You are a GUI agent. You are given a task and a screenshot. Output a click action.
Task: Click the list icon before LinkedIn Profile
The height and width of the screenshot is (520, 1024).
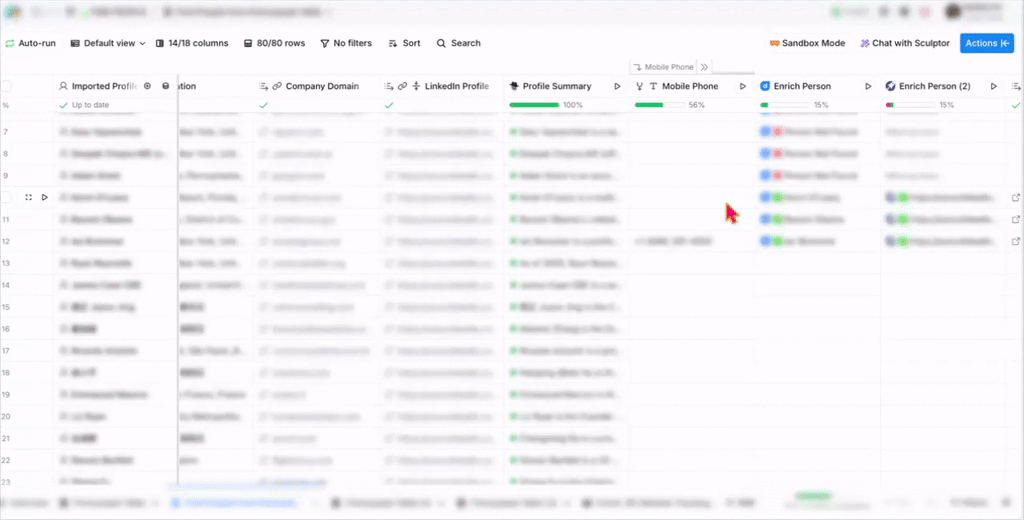(x=389, y=86)
